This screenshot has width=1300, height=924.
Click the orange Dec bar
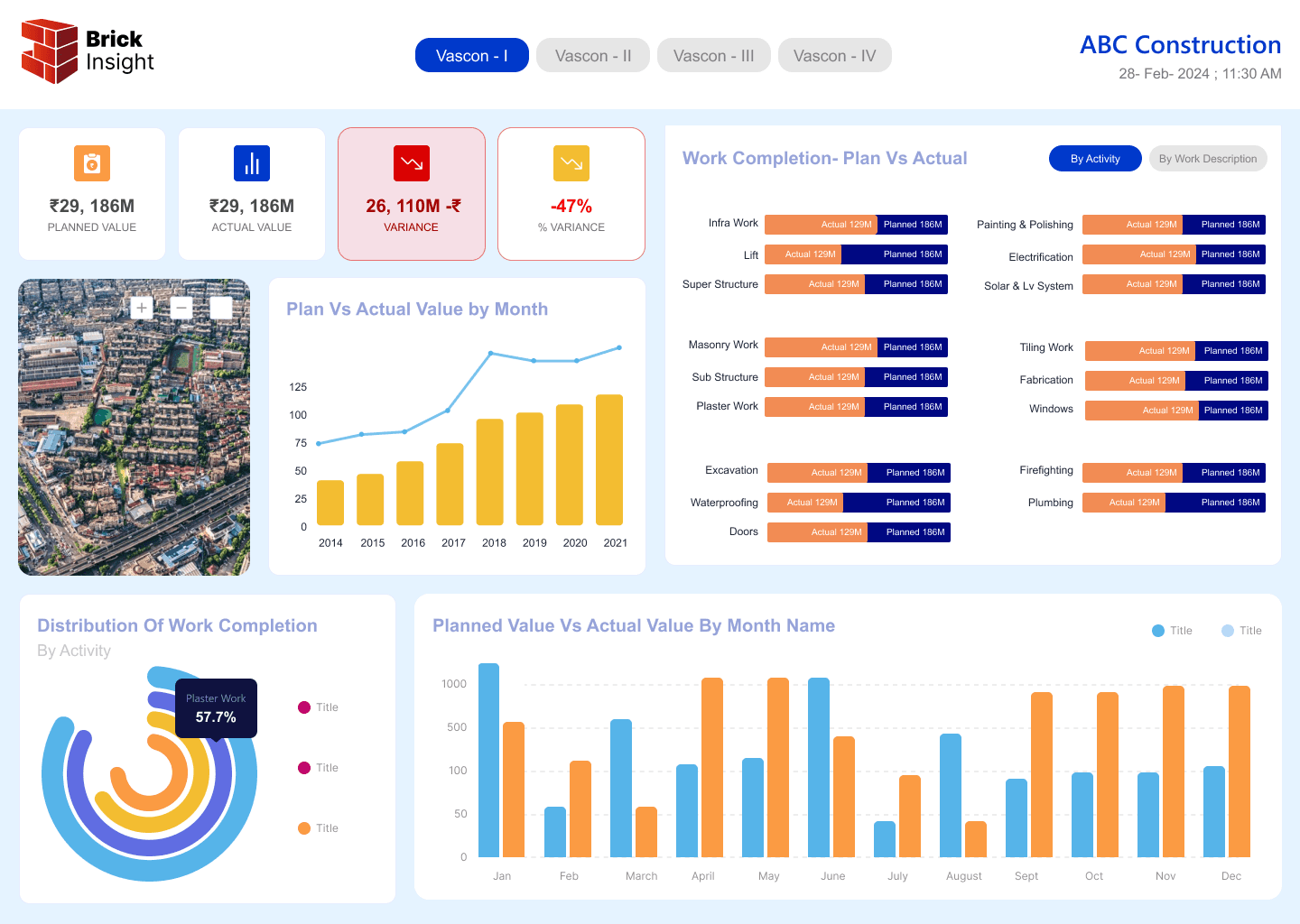pos(1240,772)
